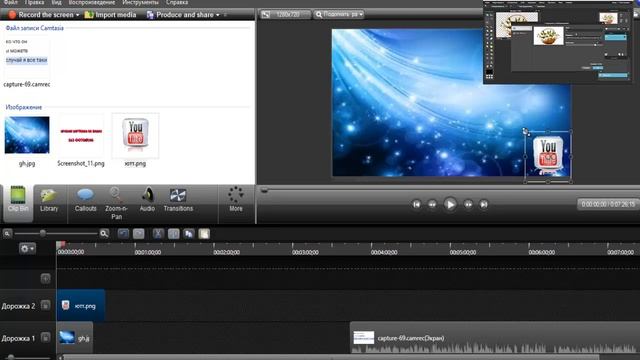Open the Transitions tool

tap(178, 200)
